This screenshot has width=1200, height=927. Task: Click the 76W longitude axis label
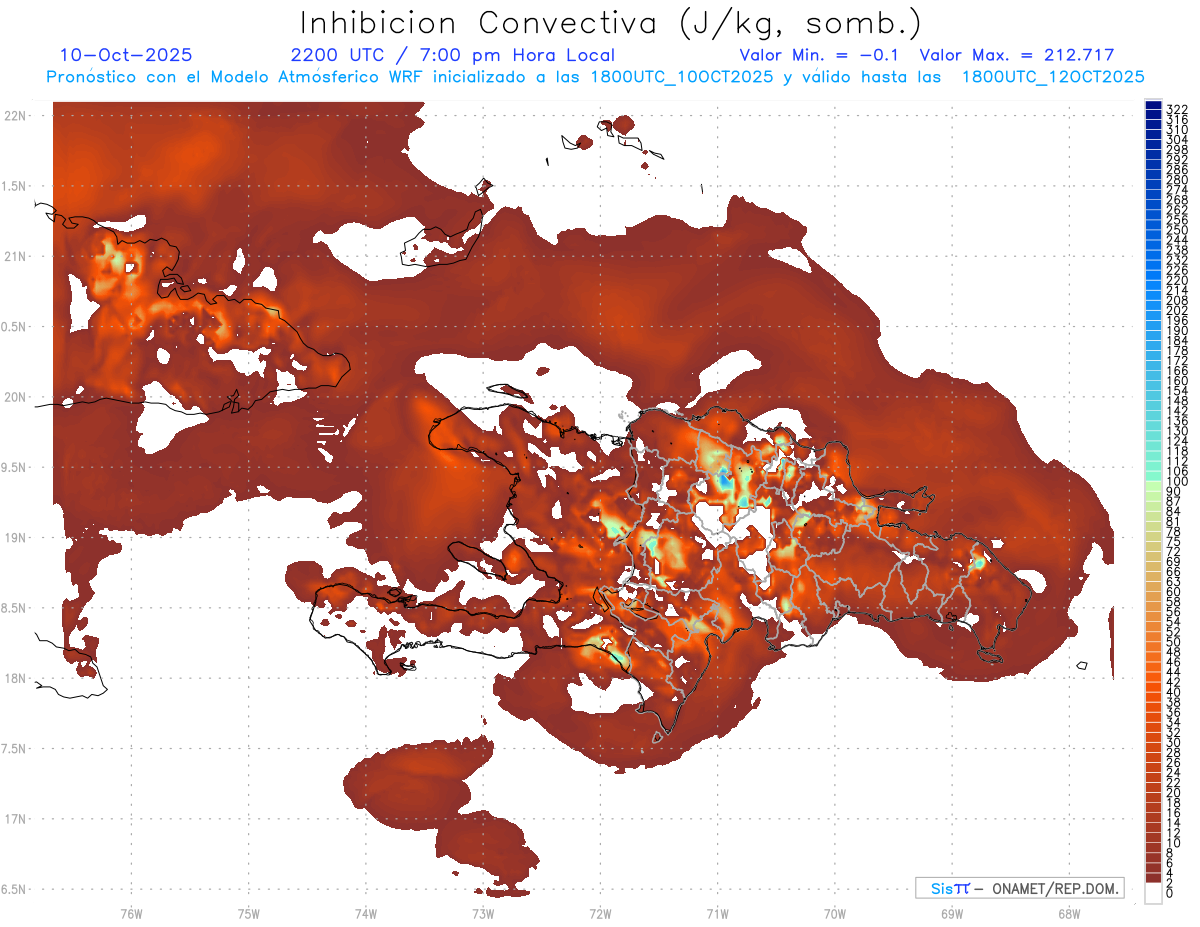coord(131,913)
